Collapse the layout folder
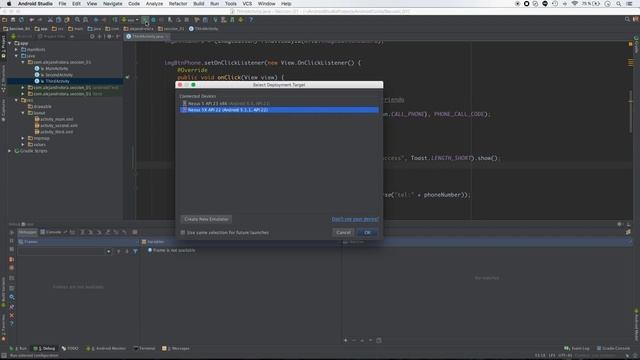Viewport: 640px width, 360px height. (23, 113)
